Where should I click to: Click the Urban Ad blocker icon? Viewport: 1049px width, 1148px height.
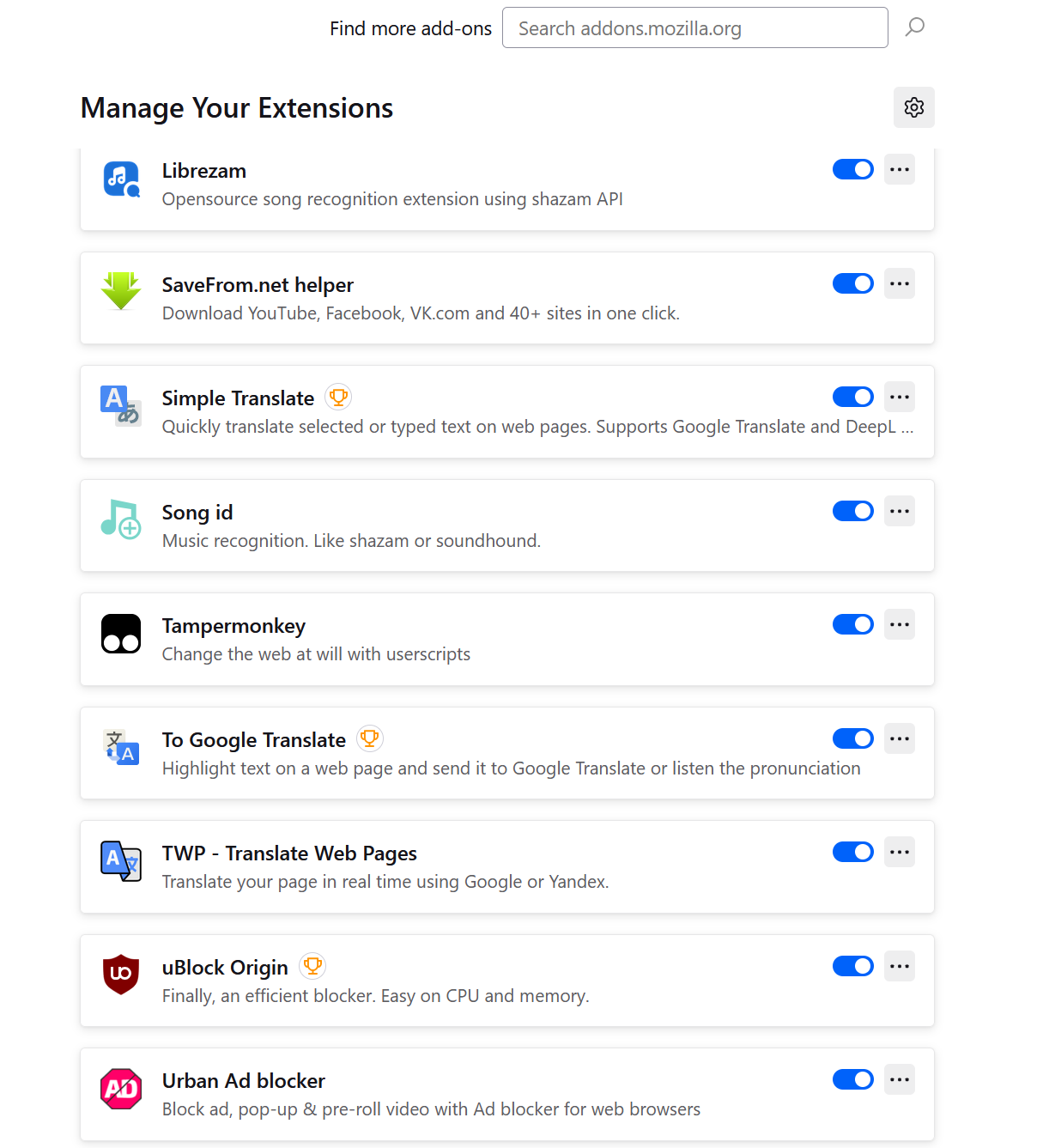pyautogui.click(x=121, y=1089)
